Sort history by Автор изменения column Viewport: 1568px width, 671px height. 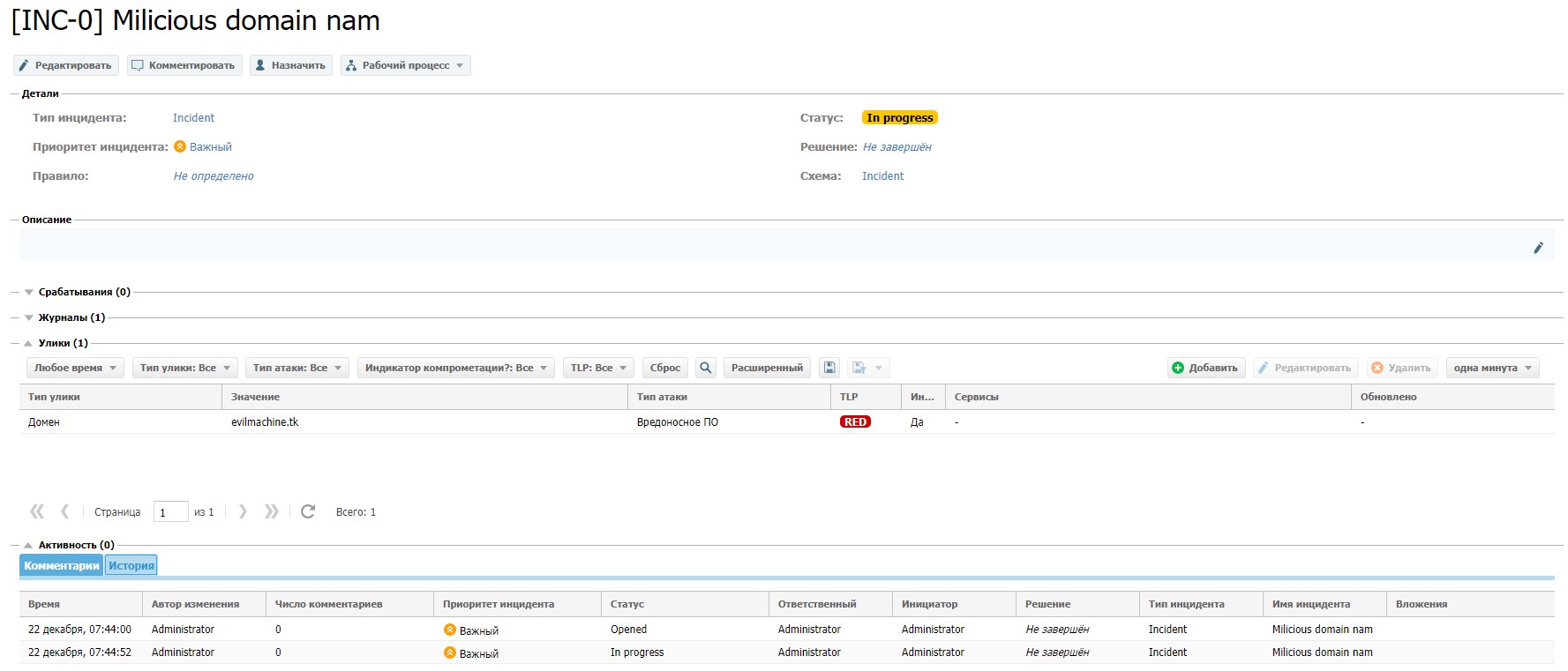(x=205, y=604)
